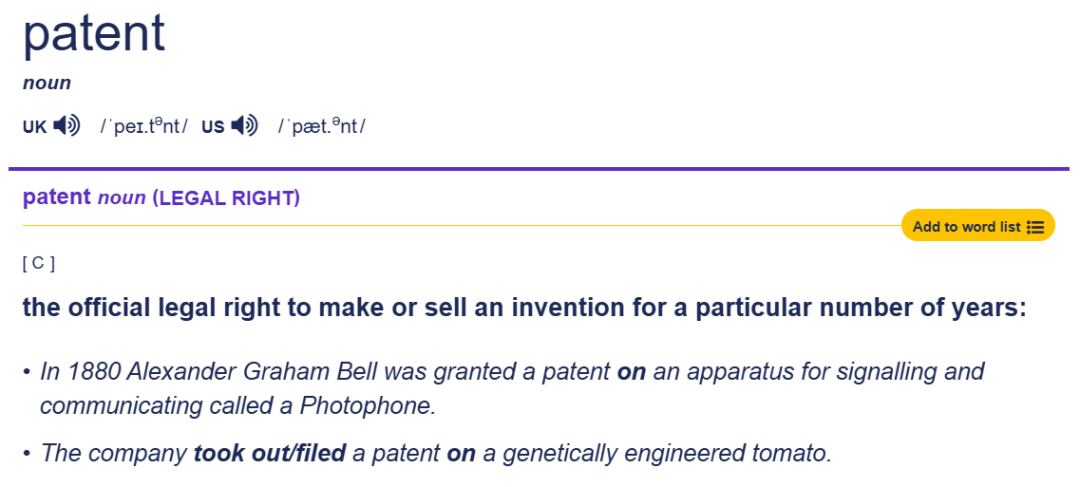Image resolution: width=1080 pixels, height=487 pixels.
Task: Click the word "years" ending the definition
Action: click(x=989, y=307)
